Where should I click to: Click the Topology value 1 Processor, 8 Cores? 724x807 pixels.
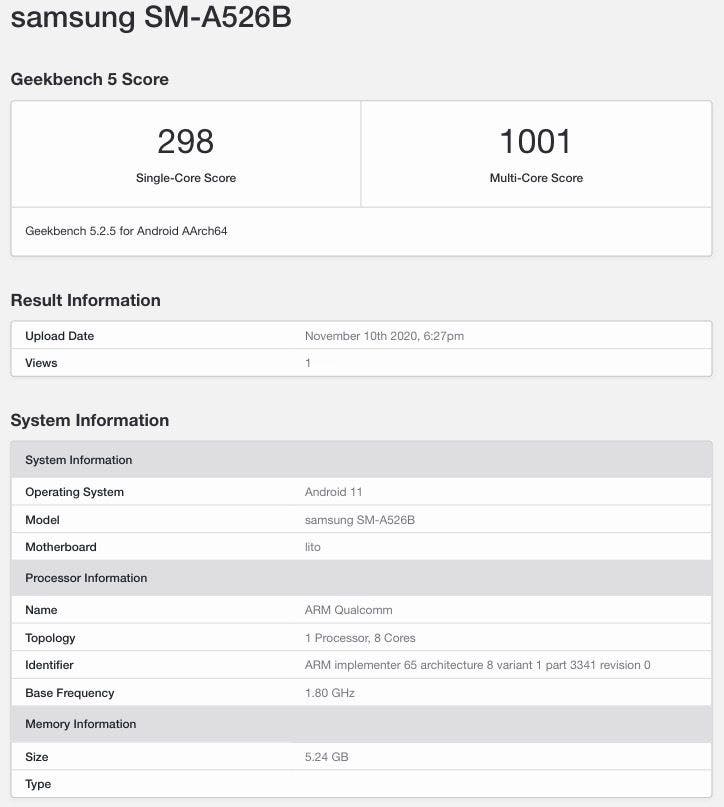(x=360, y=638)
